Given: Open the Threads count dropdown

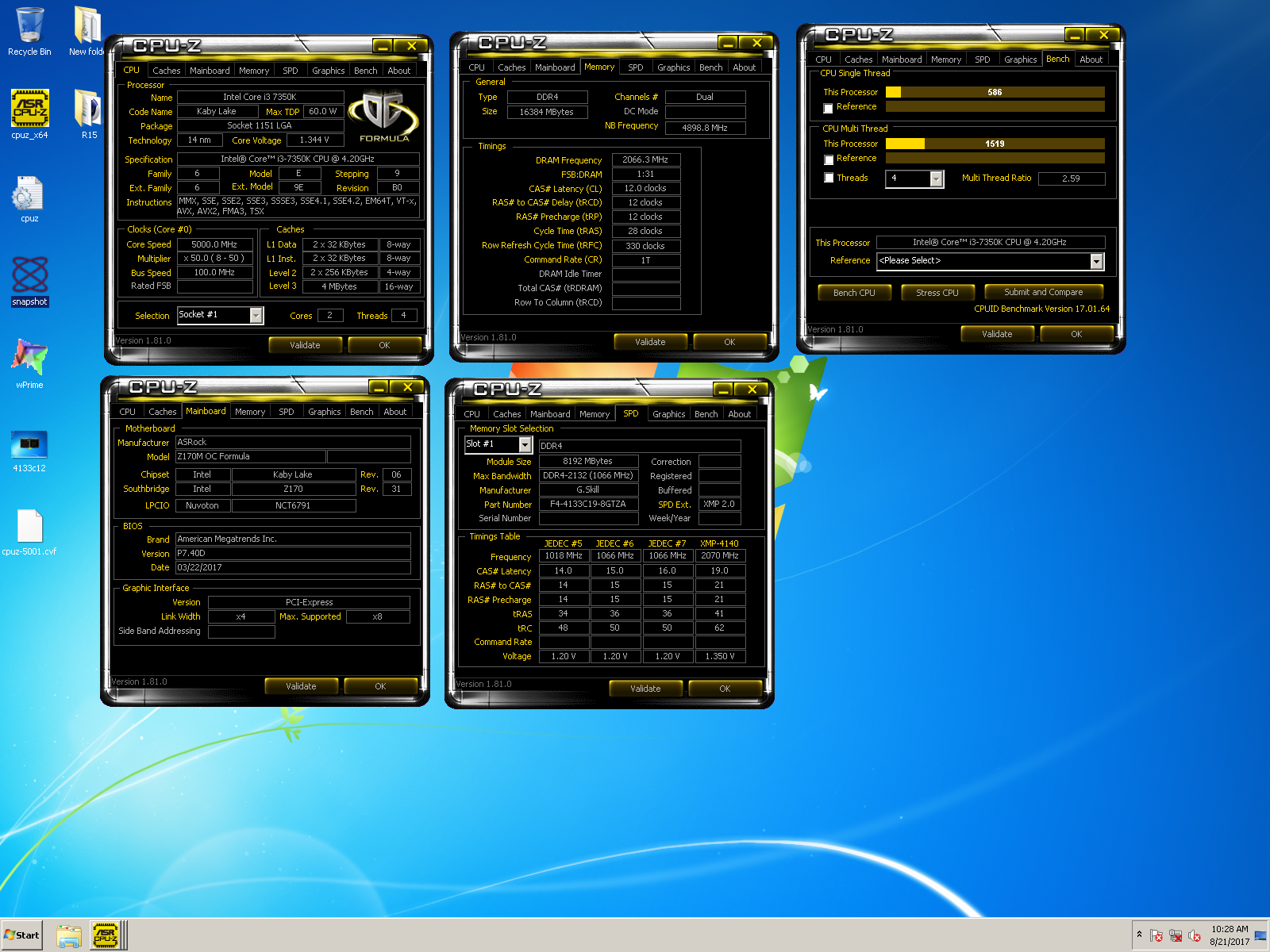Looking at the screenshot, I should coord(937,179).
